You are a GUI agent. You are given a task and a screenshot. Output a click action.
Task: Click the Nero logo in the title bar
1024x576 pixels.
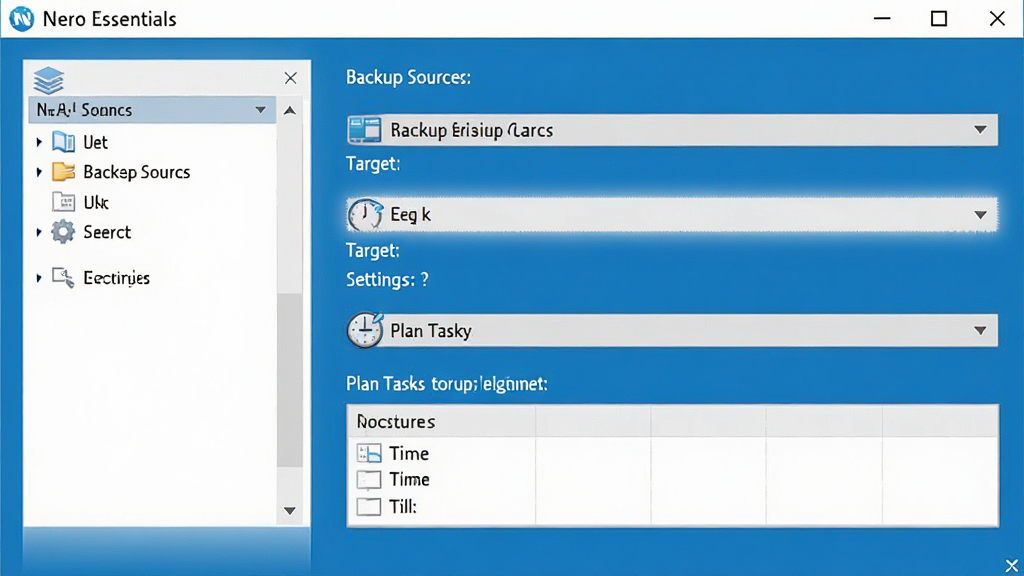pyautogui.click(x=22, y=19)
